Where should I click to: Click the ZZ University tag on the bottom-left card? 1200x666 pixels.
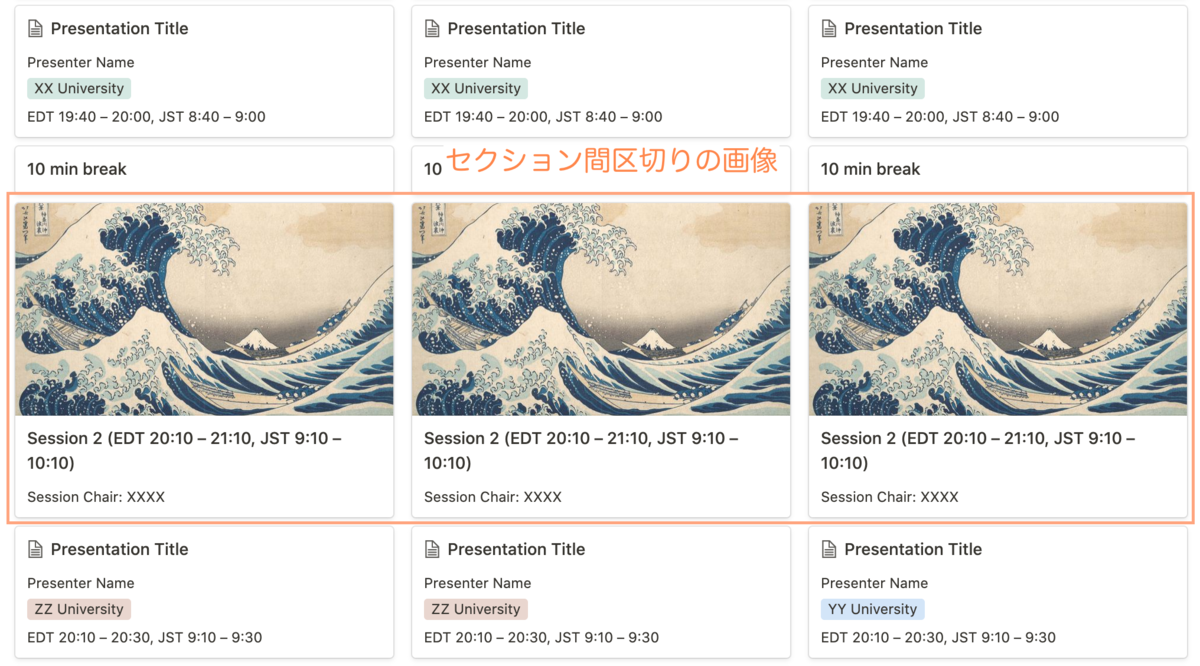point(79,608)
